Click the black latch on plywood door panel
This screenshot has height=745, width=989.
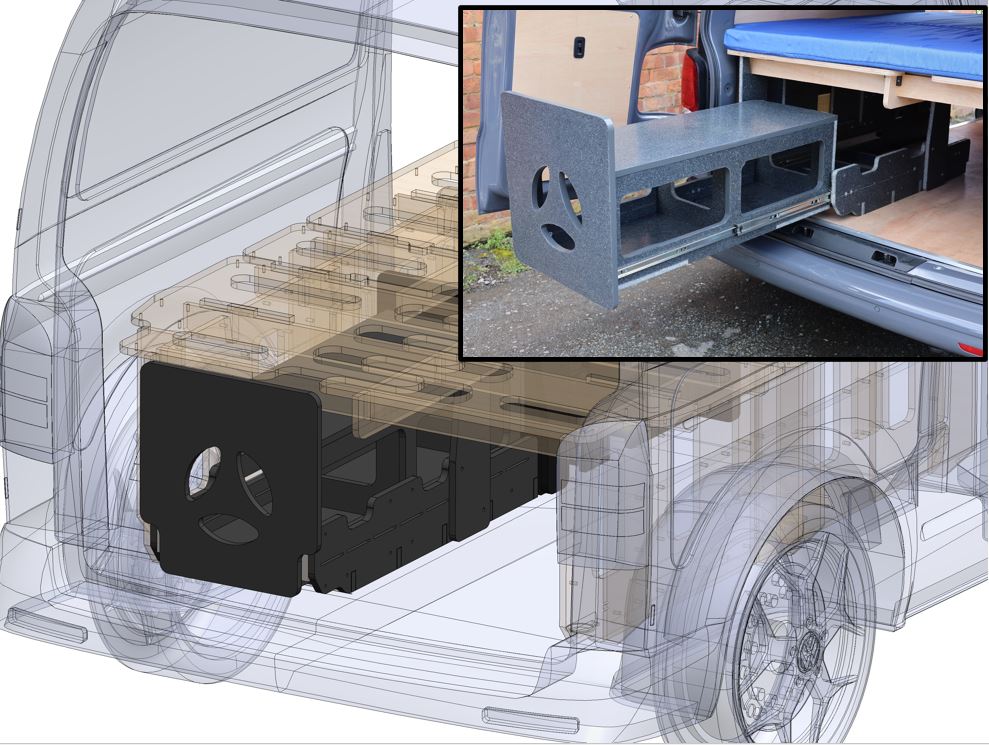[579, 46]
